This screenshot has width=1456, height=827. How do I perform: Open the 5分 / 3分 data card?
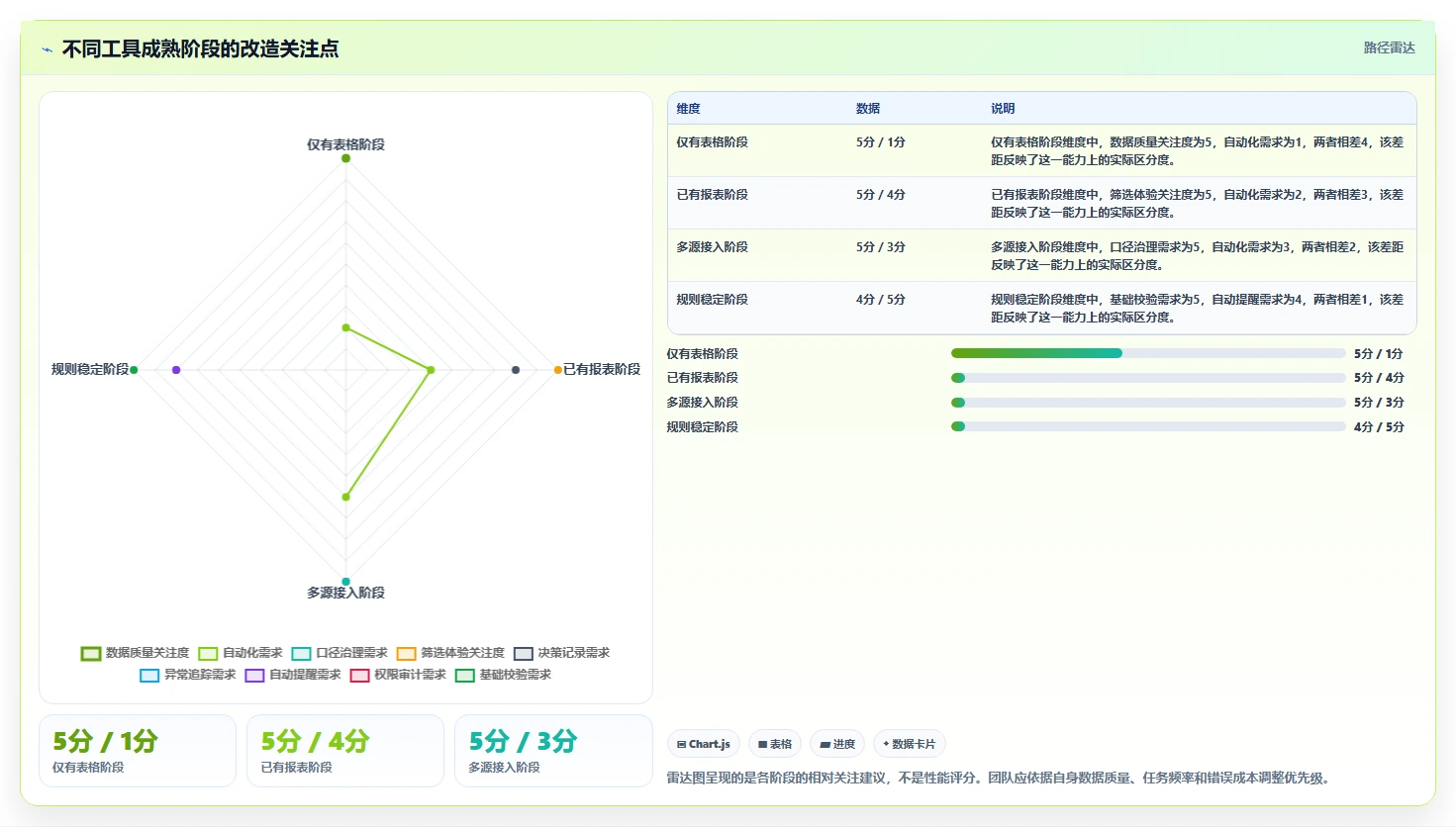(553, 751)
